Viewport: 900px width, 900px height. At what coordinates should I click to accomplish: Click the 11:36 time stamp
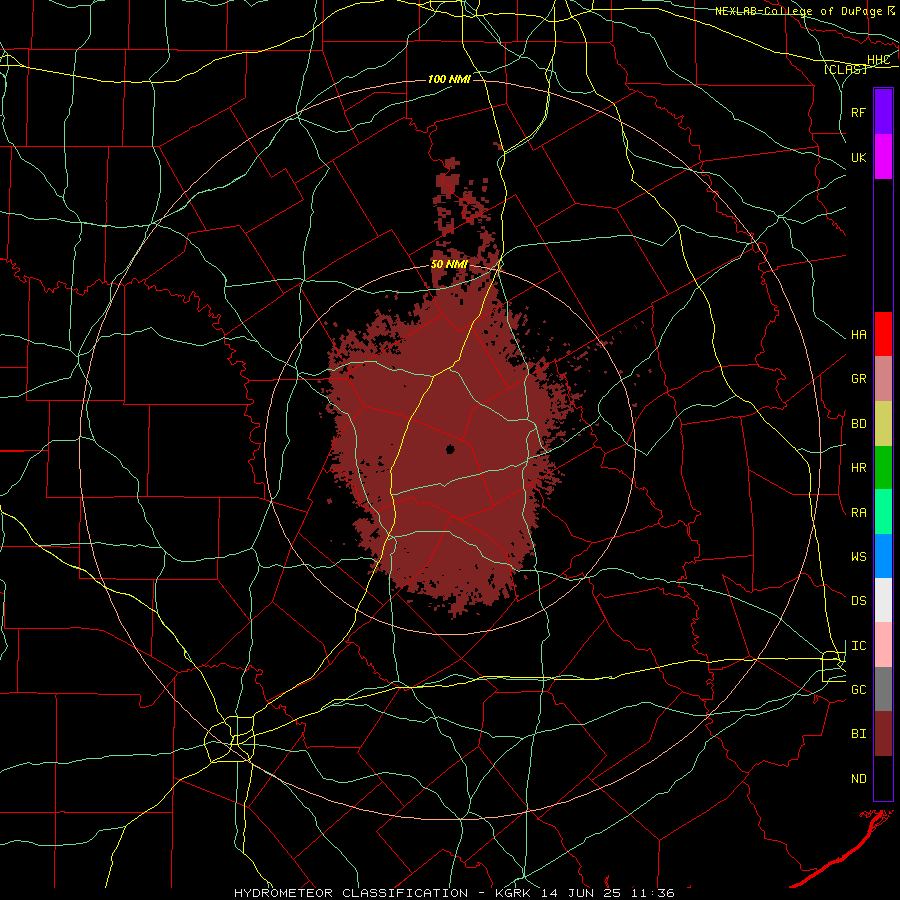(653, 893)
